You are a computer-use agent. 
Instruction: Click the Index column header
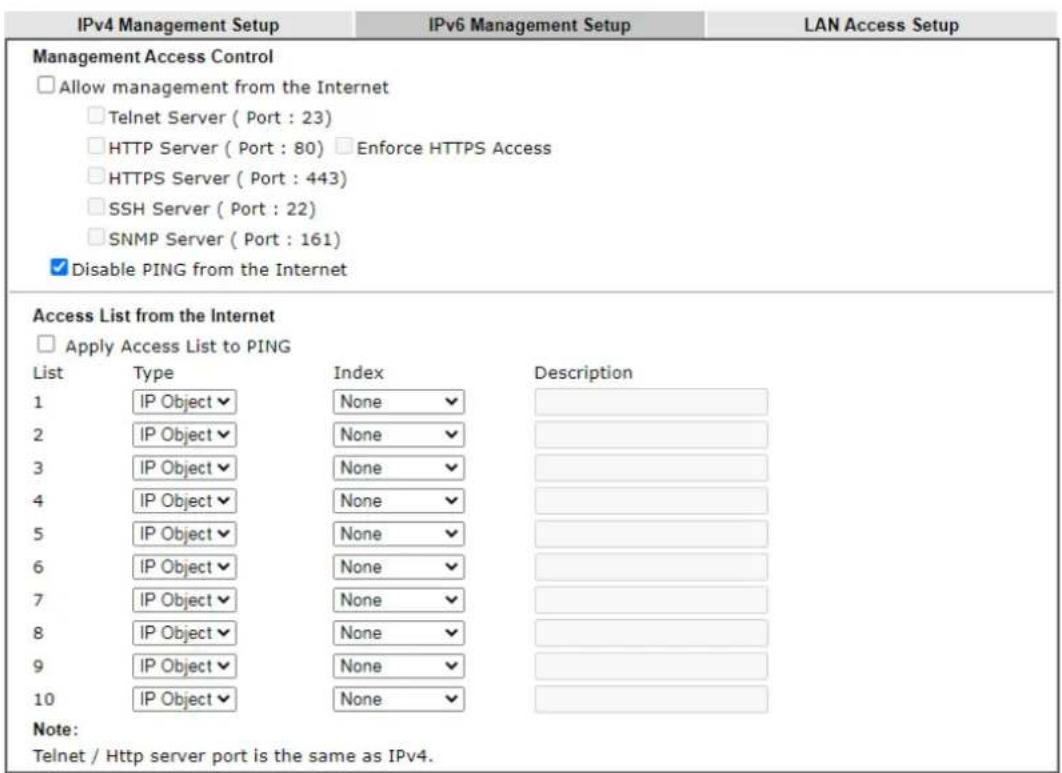pos(358,373)
